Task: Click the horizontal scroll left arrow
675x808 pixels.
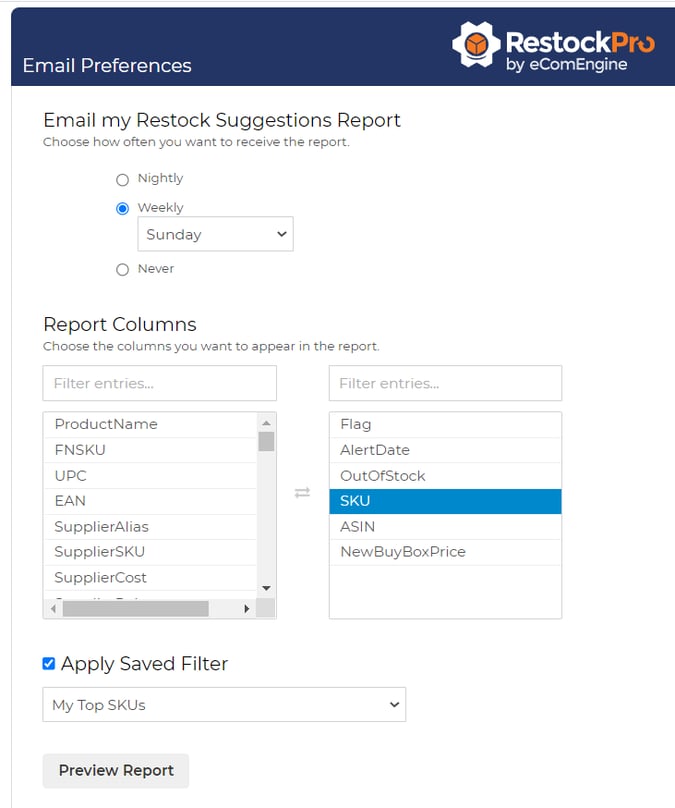Action: coord(53,609)
